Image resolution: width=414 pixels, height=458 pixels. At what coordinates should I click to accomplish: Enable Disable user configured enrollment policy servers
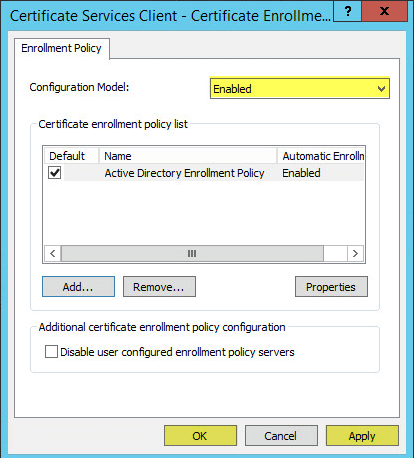tap(51, 352)
